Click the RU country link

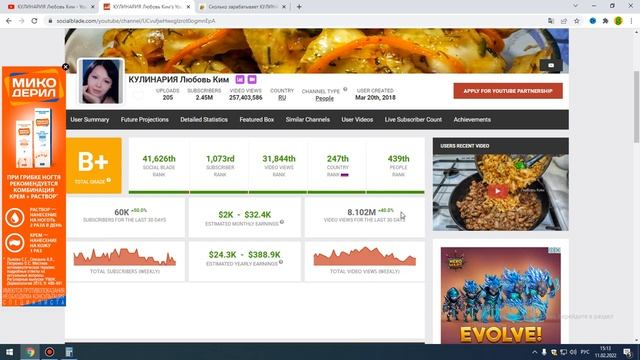pos(282,98)
